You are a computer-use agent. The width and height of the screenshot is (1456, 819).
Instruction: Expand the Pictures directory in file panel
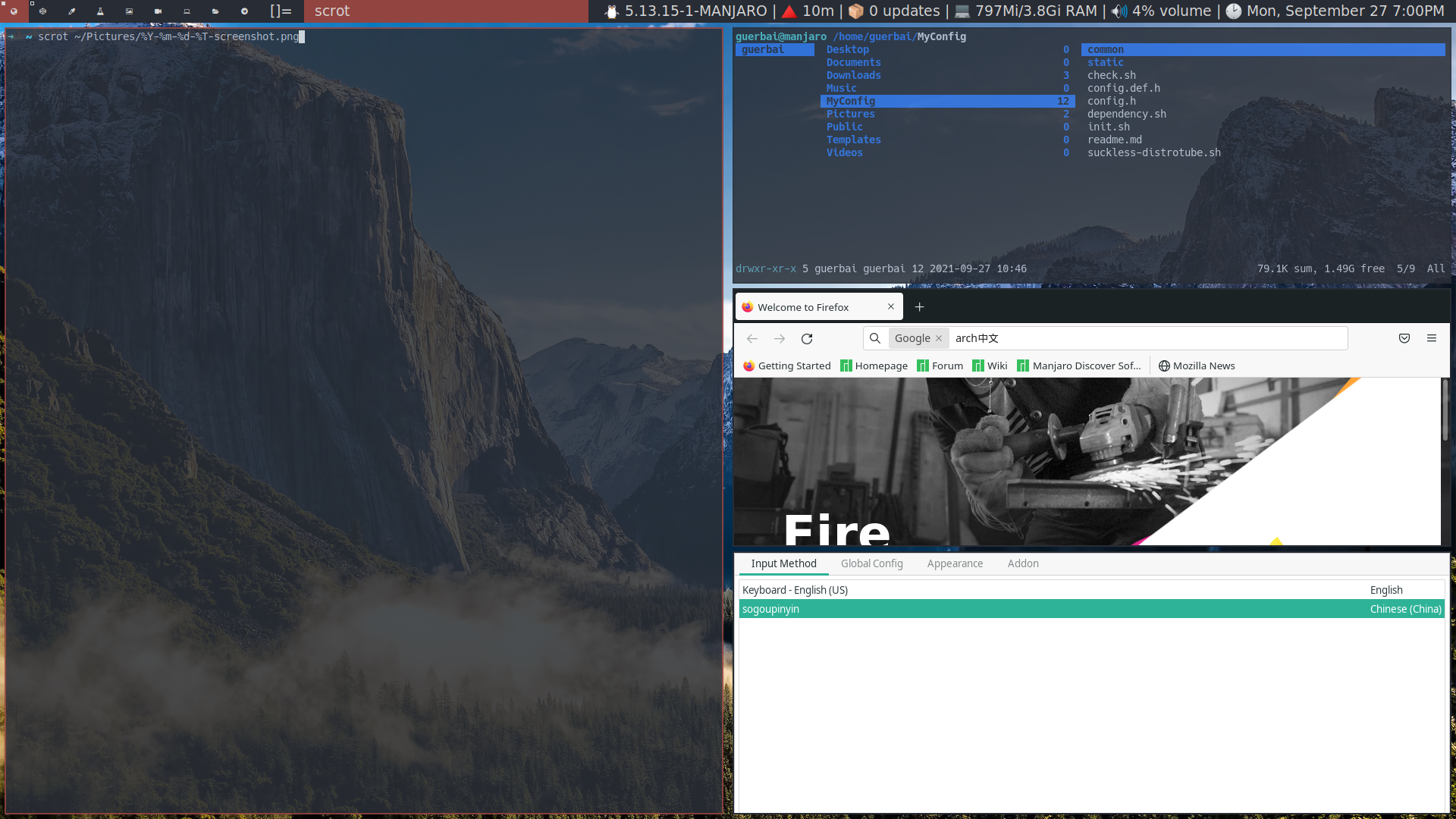(850, 113)
